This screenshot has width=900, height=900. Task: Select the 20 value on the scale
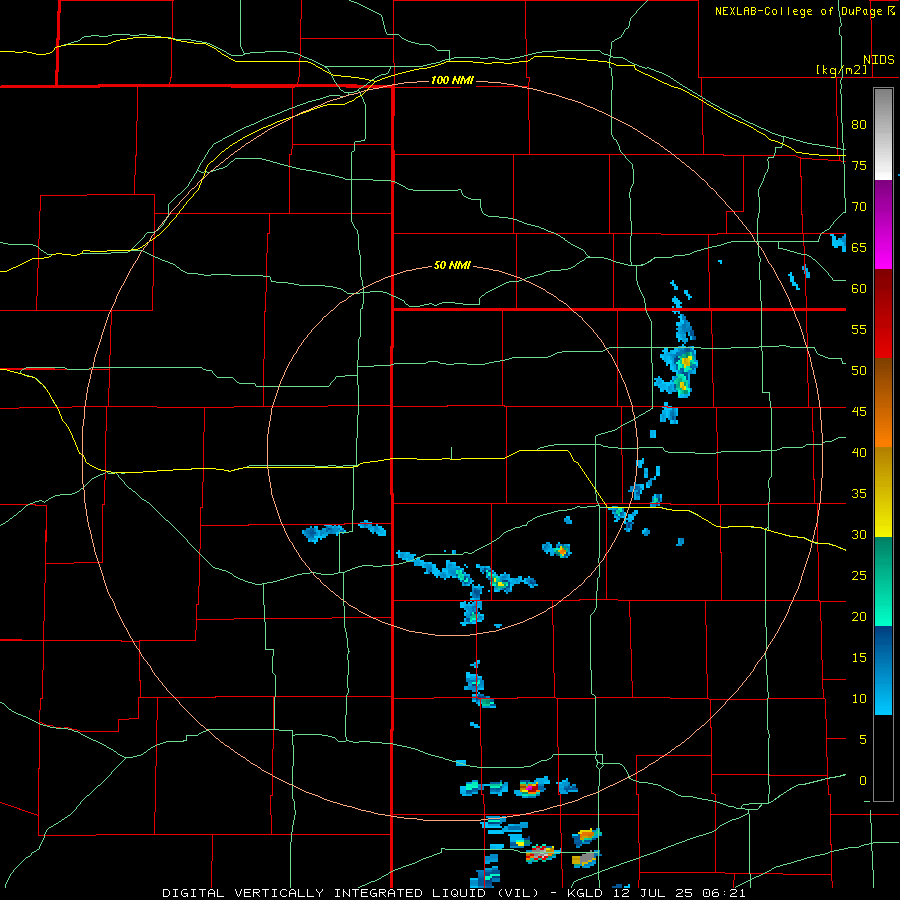859,617
